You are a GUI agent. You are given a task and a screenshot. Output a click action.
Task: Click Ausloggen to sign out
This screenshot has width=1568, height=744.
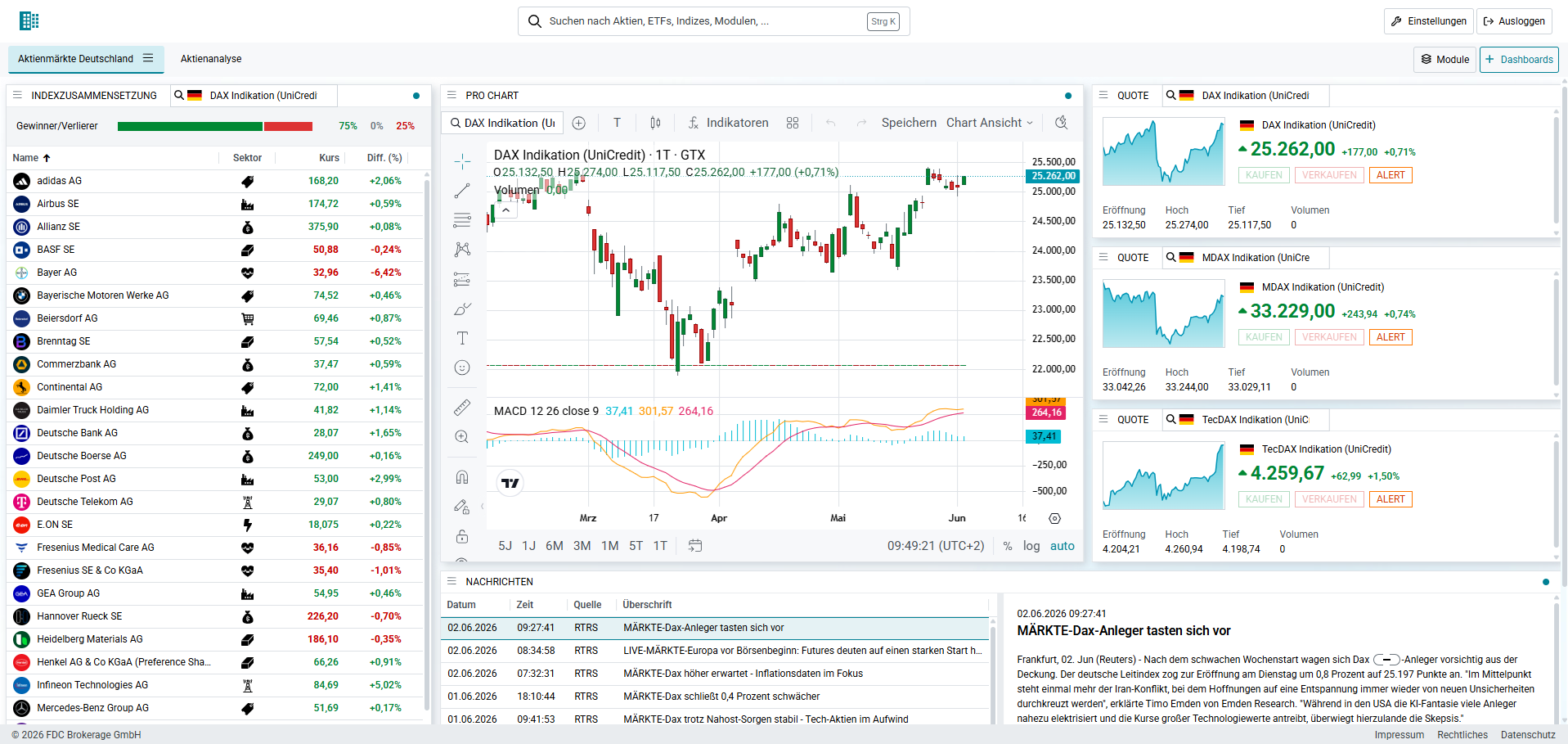1514,21
